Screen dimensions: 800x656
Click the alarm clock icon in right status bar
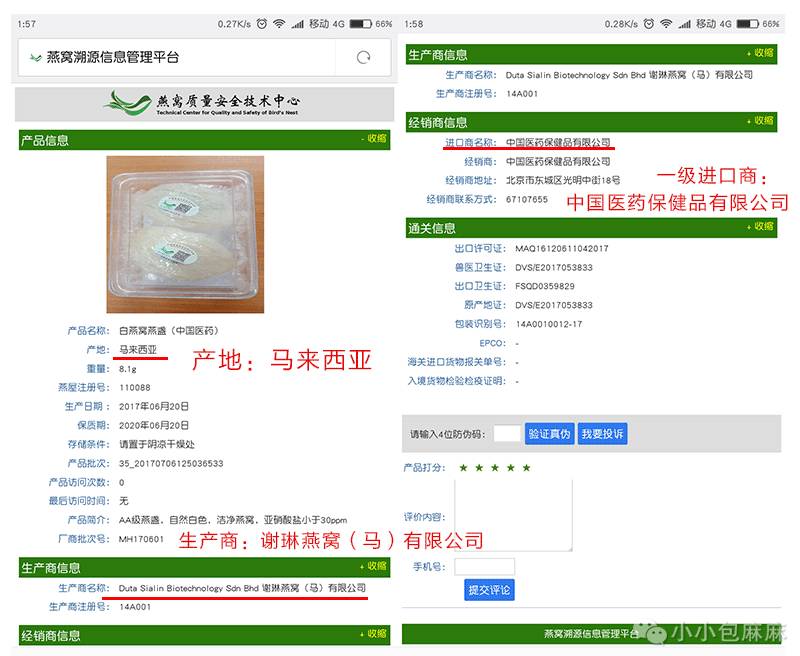(648, 24)
